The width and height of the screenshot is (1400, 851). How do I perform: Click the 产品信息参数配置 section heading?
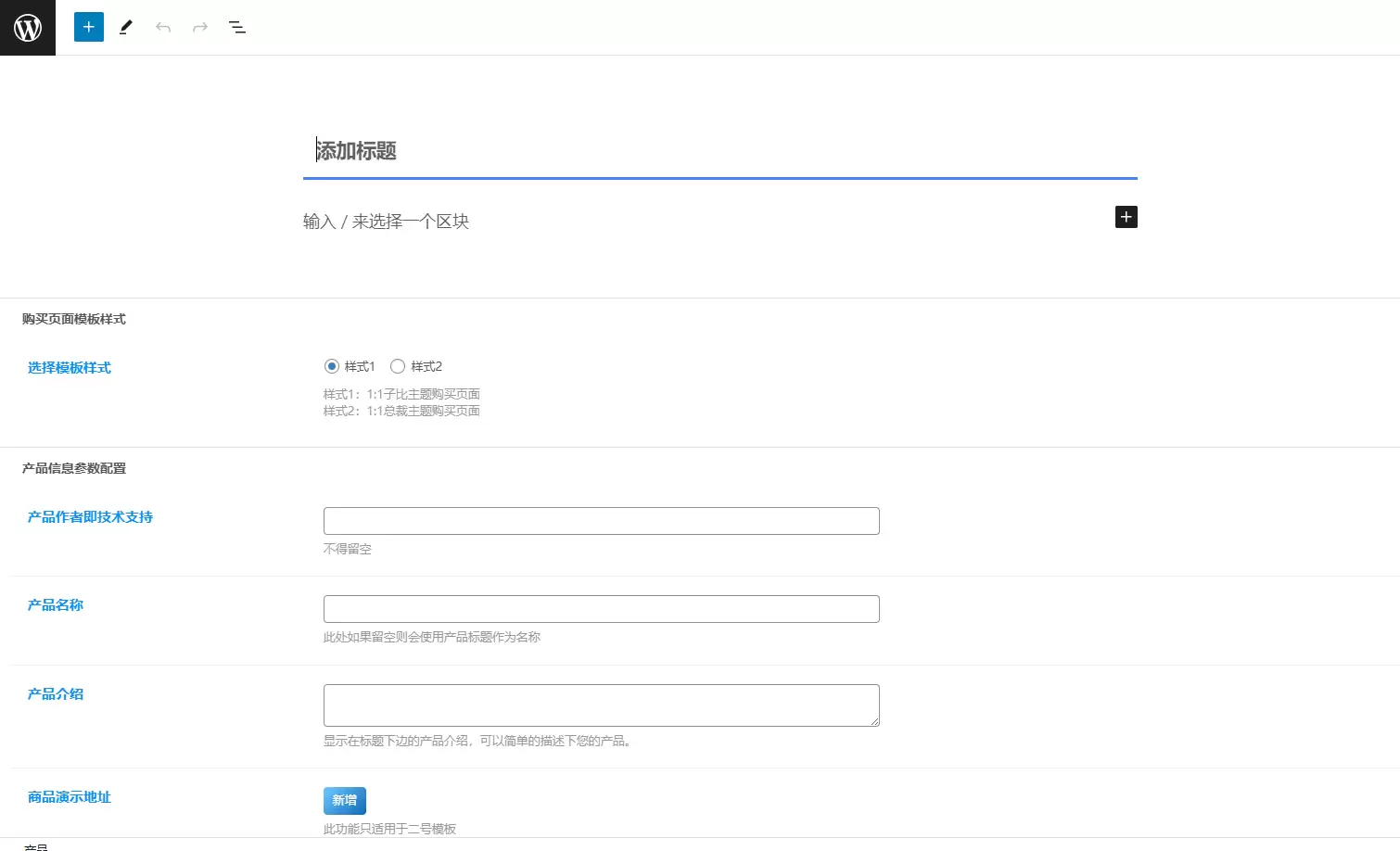click(74, 468)
